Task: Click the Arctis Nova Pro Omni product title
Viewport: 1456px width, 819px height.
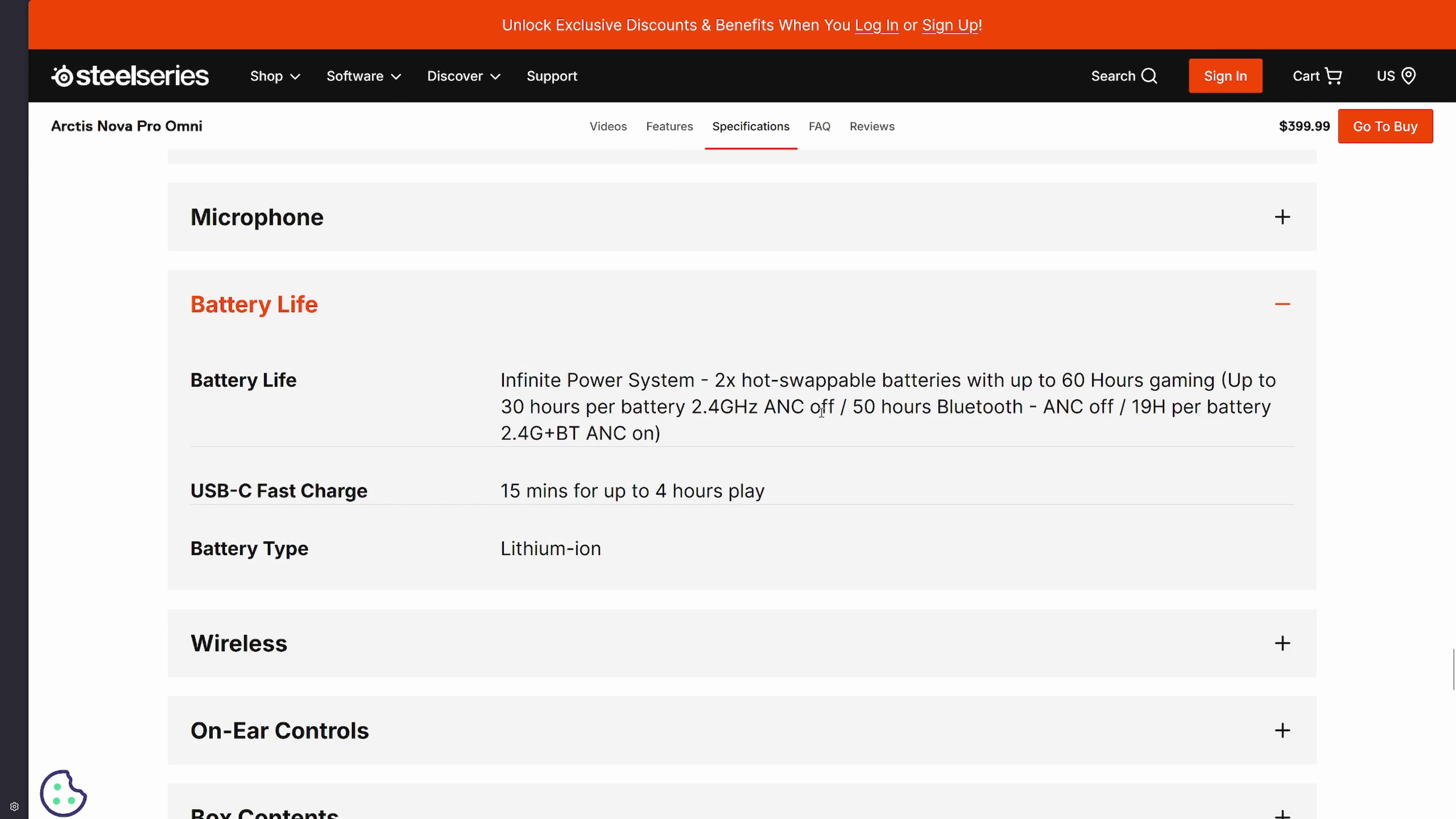Action: click(126, 126)
